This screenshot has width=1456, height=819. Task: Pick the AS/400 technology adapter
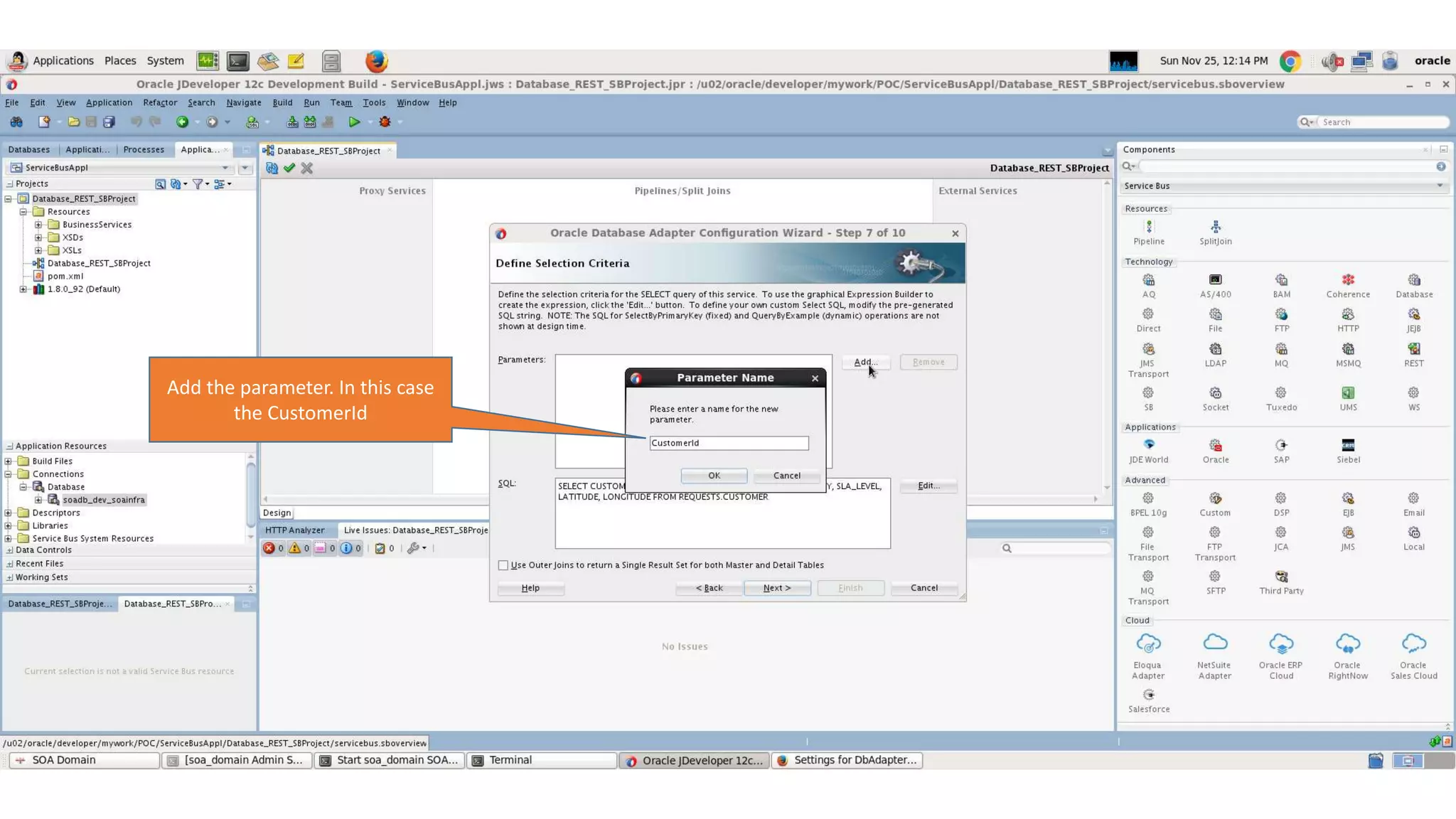click(1215, 280)
